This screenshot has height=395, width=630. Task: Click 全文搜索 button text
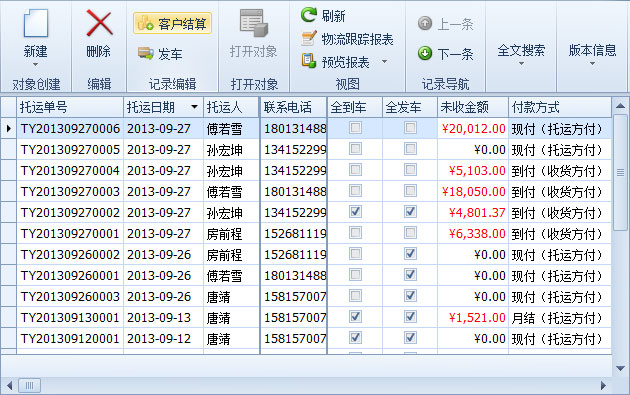pos(521,50)
